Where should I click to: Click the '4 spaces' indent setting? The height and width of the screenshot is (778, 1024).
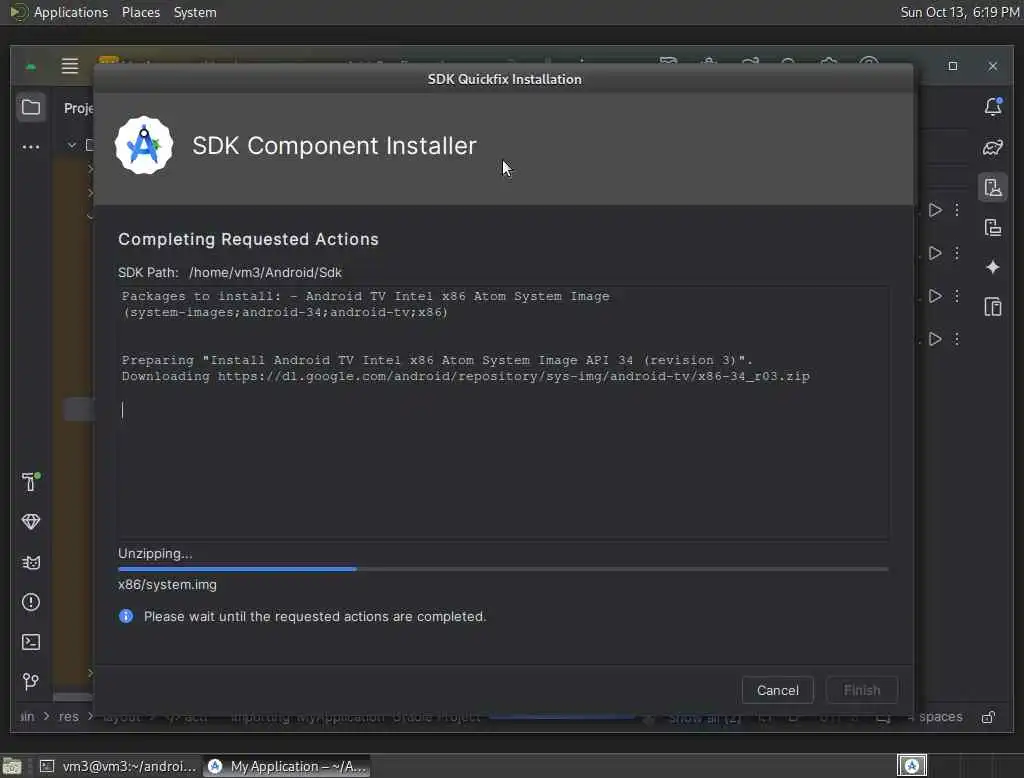coord(935,717)
